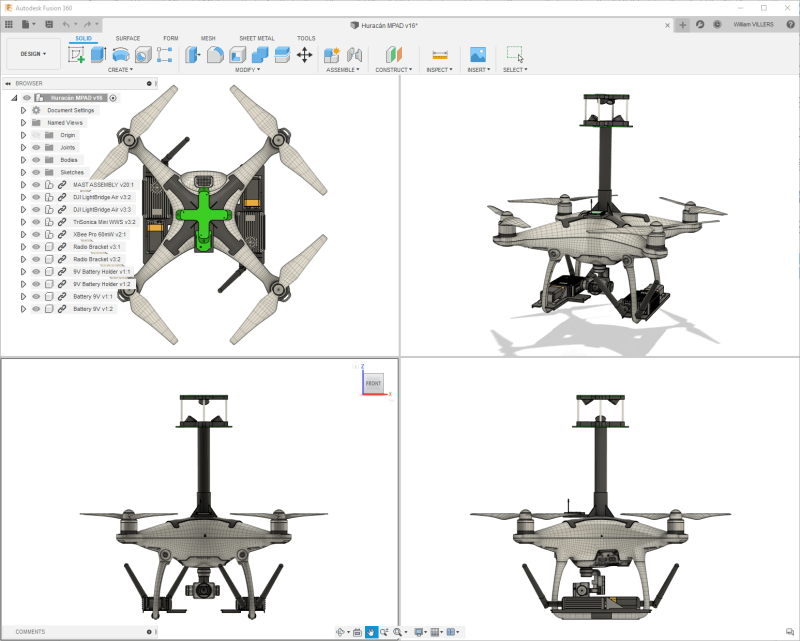This screenshot has height=641, width=800.
Task: Switch to the TOOLS tab
Action: click(x=306, y=38)
